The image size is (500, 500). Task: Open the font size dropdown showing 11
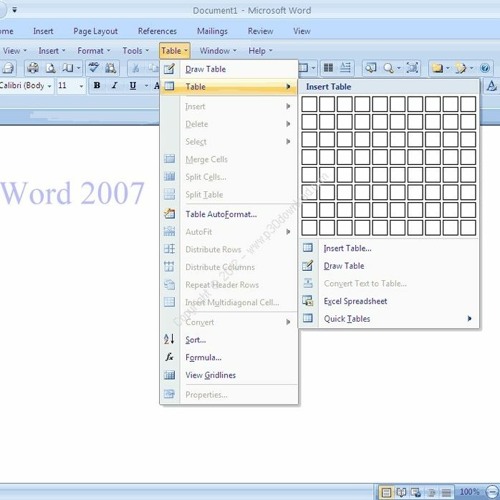click(81, 86)
